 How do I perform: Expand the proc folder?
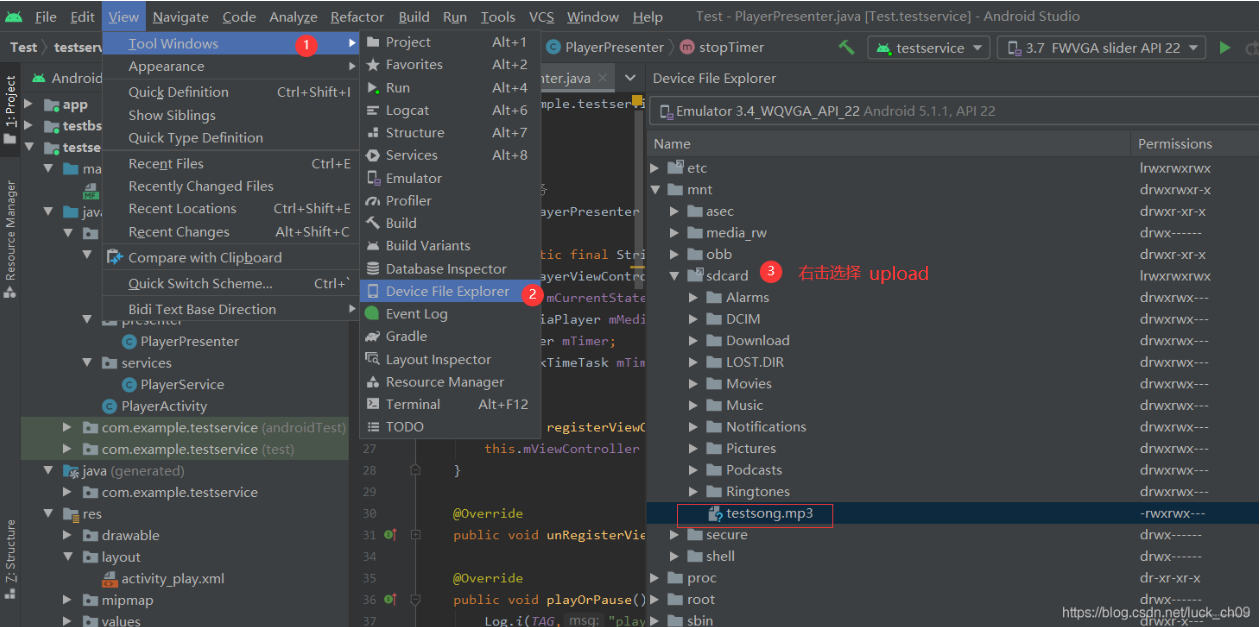coord(656,578)
